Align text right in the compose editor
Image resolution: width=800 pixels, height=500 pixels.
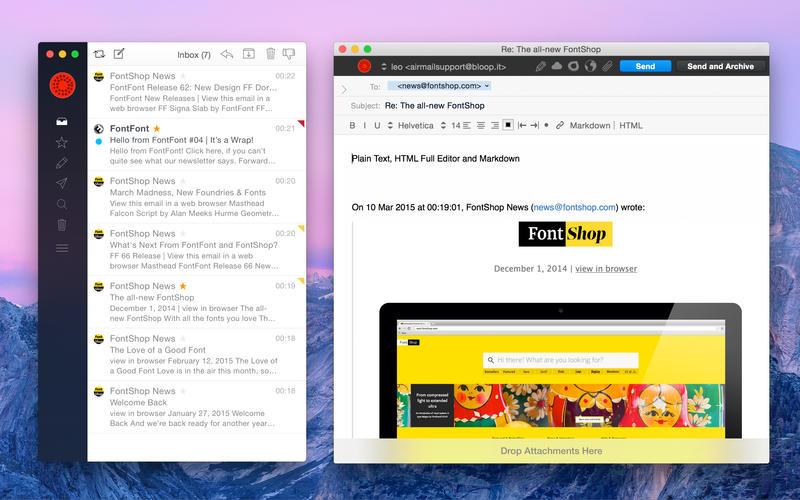pos(494,125)
